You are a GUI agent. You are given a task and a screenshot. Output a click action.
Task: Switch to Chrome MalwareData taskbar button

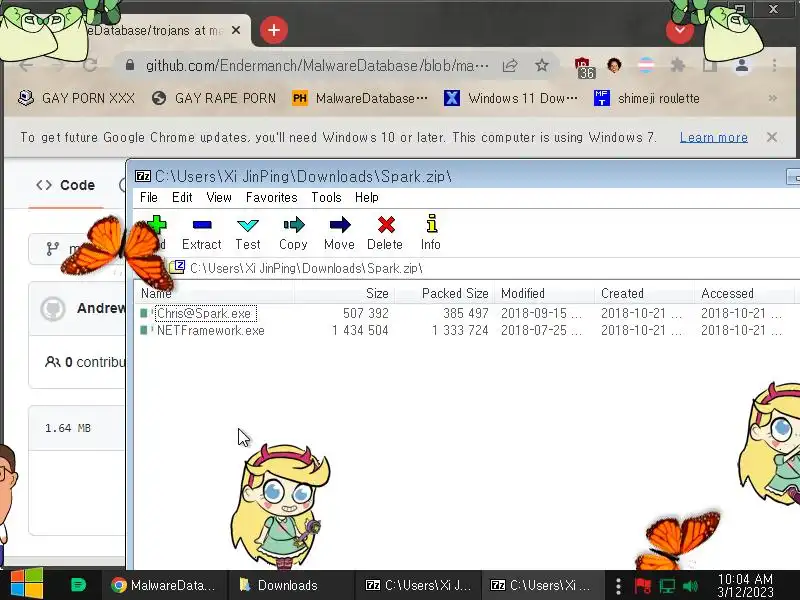163,585
